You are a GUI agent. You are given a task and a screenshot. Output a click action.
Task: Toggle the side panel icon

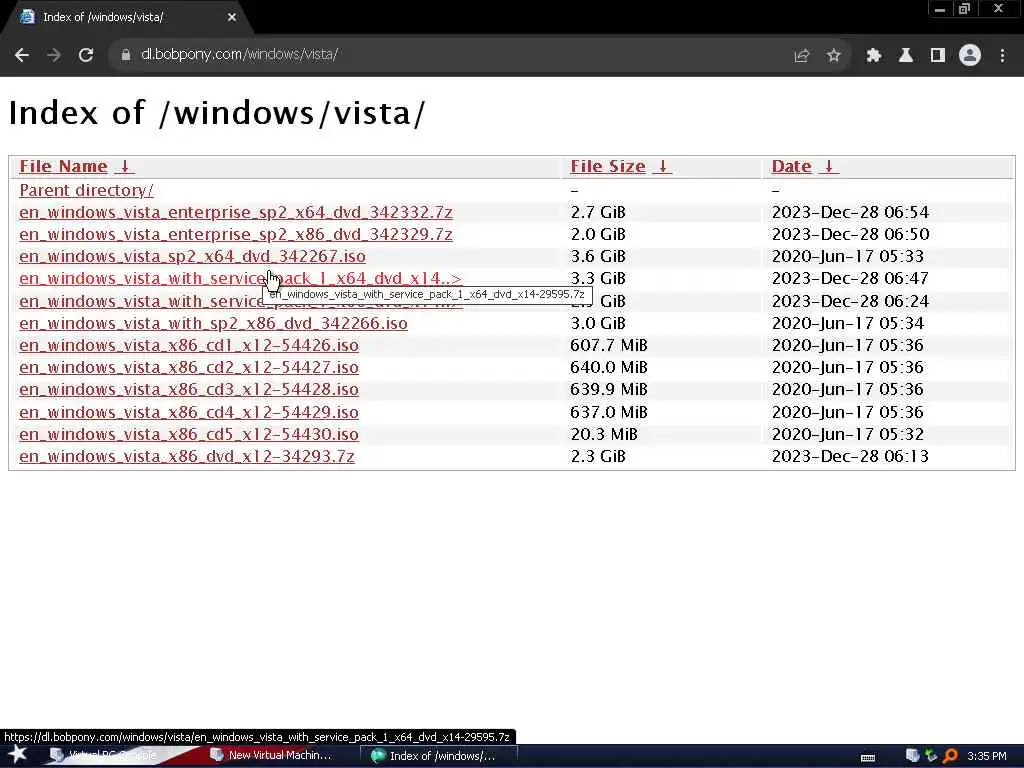click(x=938, y=56)
